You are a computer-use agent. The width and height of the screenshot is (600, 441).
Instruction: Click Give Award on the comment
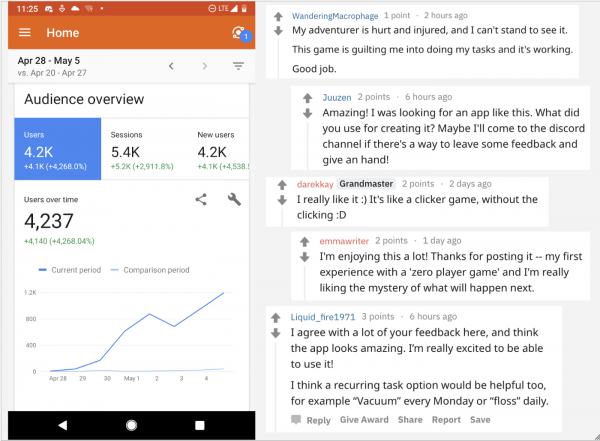click(x=364, y=421)
